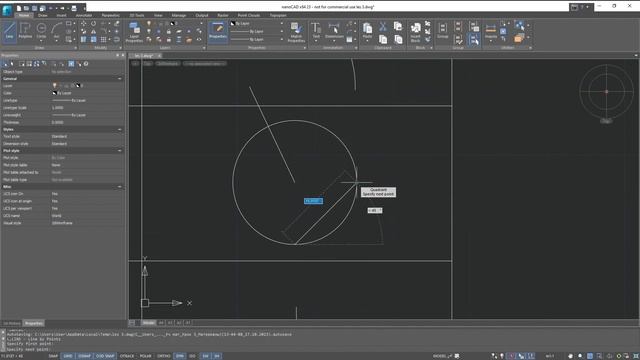
Task: Click the Top label under view cube
Action: point(607,121)
